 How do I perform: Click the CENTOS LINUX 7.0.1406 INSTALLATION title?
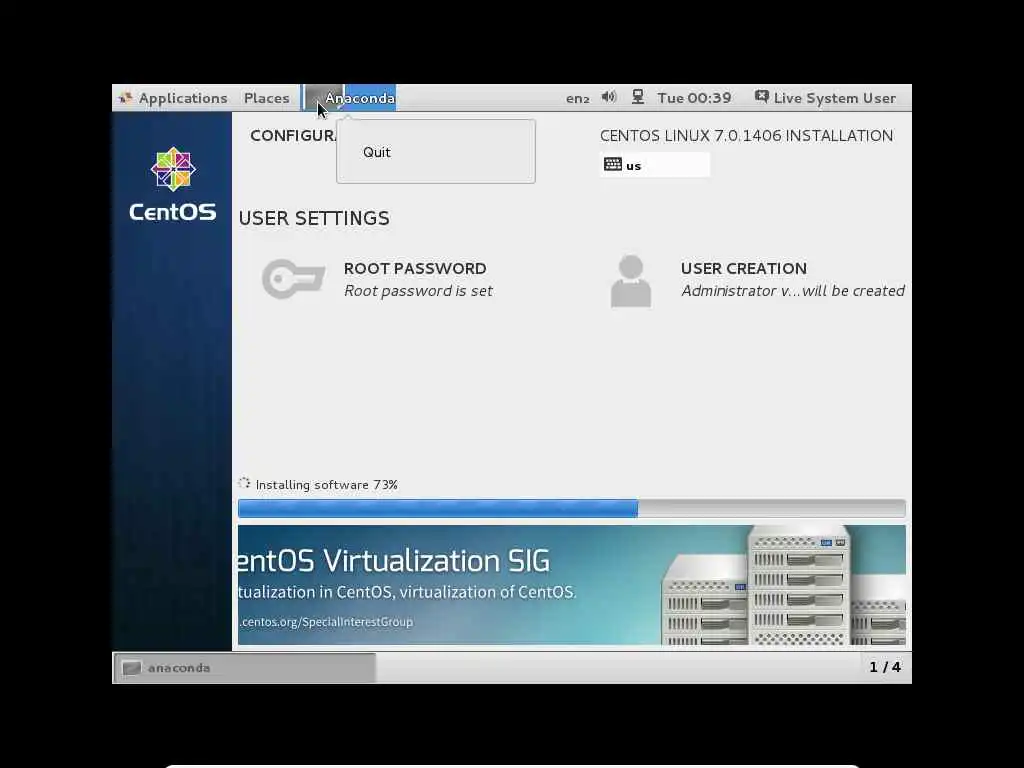click(746, 136)
